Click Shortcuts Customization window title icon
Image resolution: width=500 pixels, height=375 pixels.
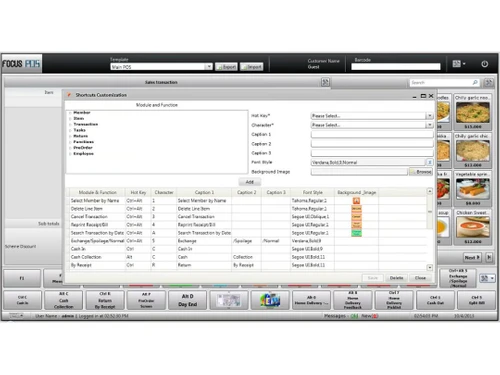pyautogui.click(x=69, y=95)
